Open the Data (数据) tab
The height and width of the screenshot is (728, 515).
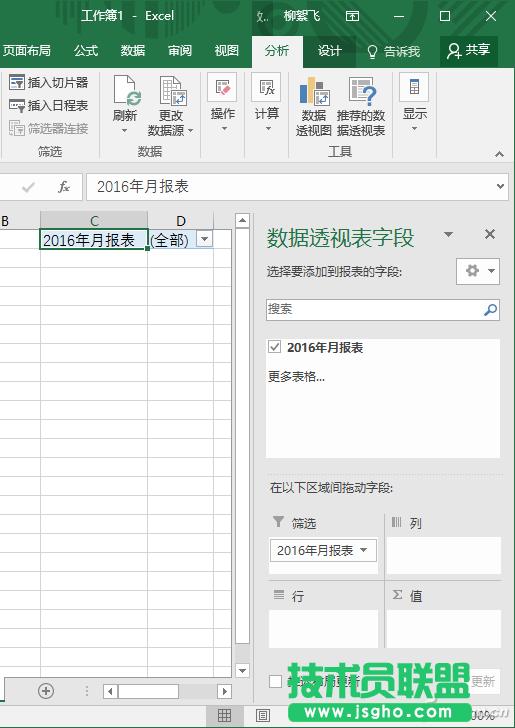pyautogui.click(x=133, y=51)
